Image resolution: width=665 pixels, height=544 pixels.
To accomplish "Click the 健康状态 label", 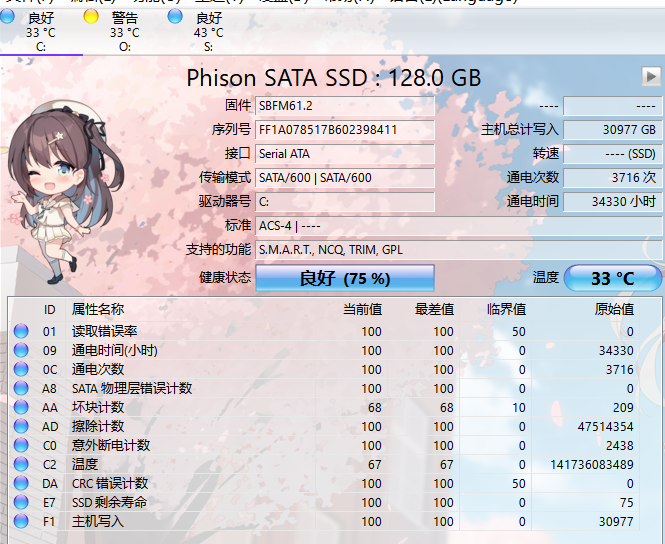I will (225, 278).
